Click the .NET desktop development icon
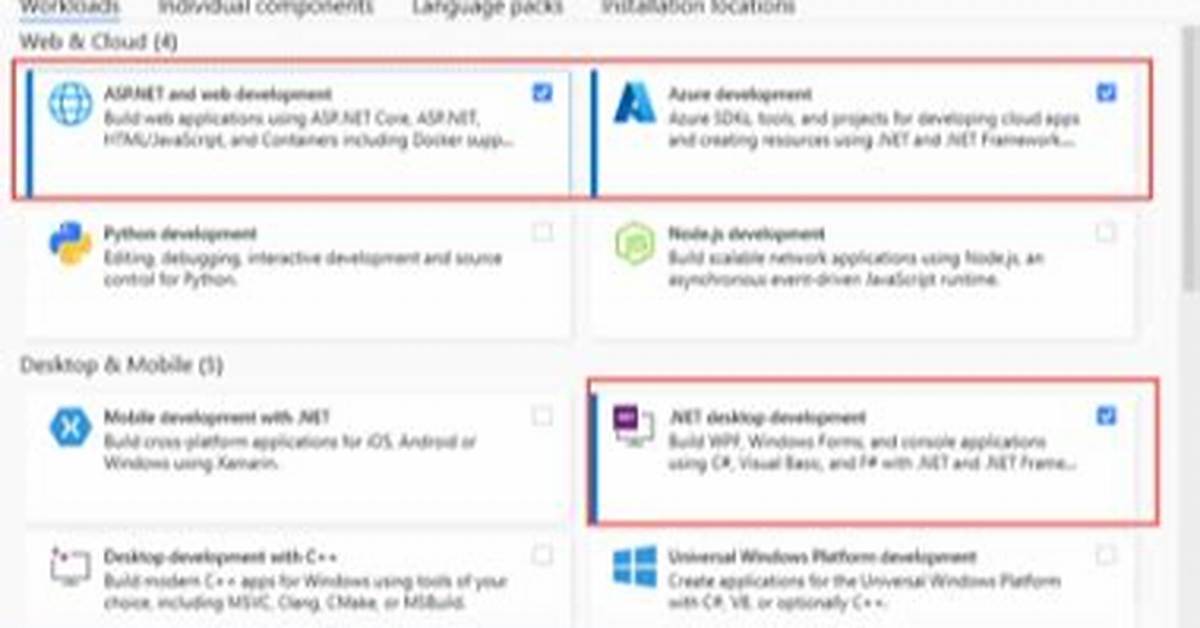Image resolution: width=1200 pixels, height=628 pixels. pos(634,427)
